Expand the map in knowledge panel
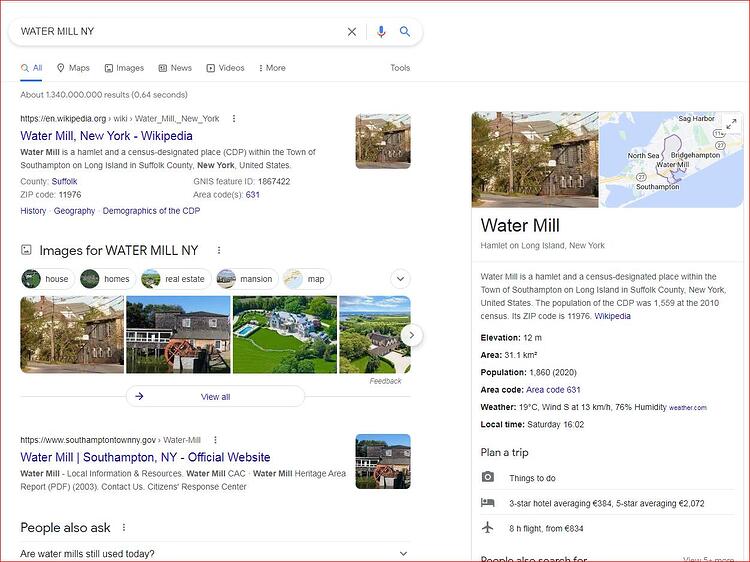750x562 pixels. click(x=731, y=124)
